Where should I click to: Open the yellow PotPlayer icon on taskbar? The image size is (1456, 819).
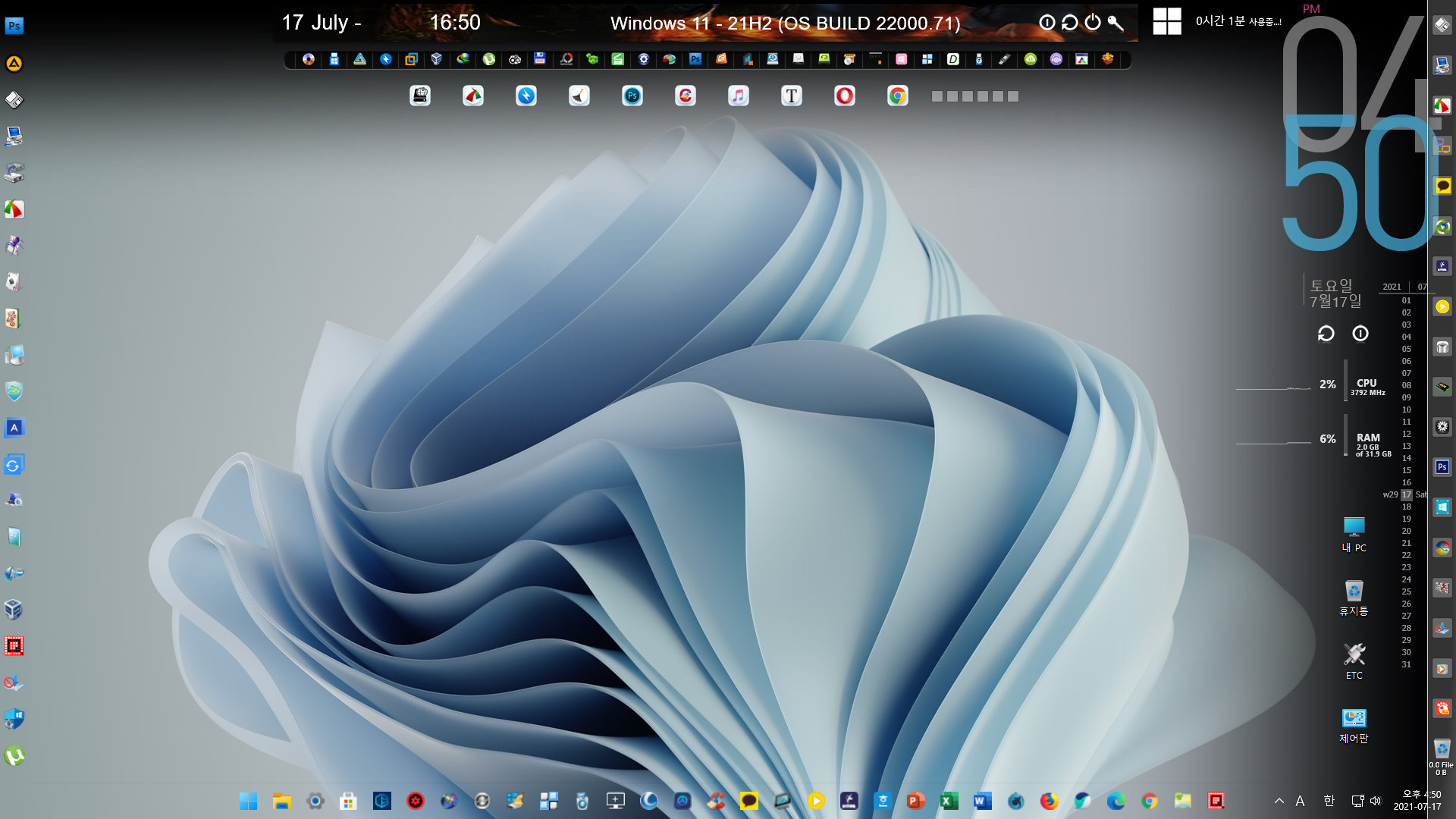815,801
